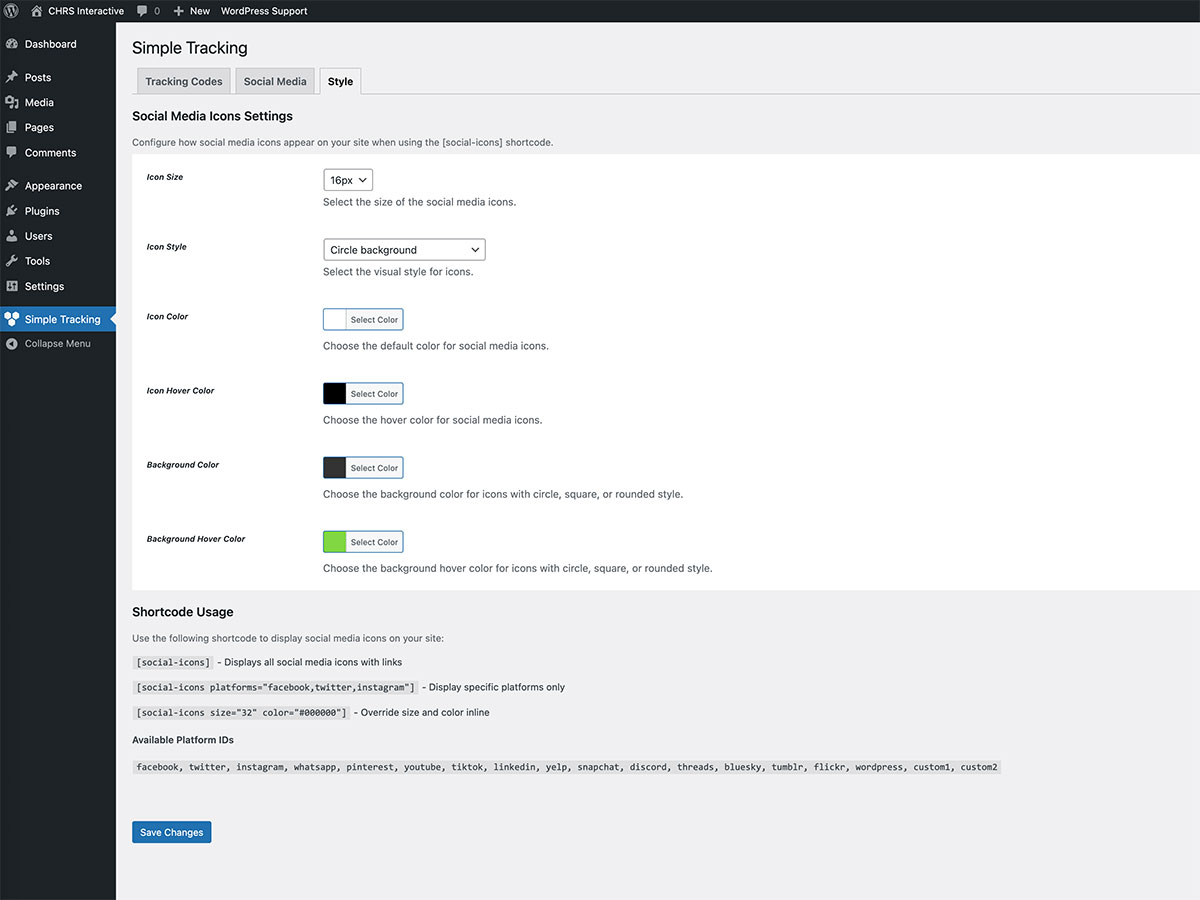
Task: Open the Tools menu item
Action: click(x=58, y=261)
